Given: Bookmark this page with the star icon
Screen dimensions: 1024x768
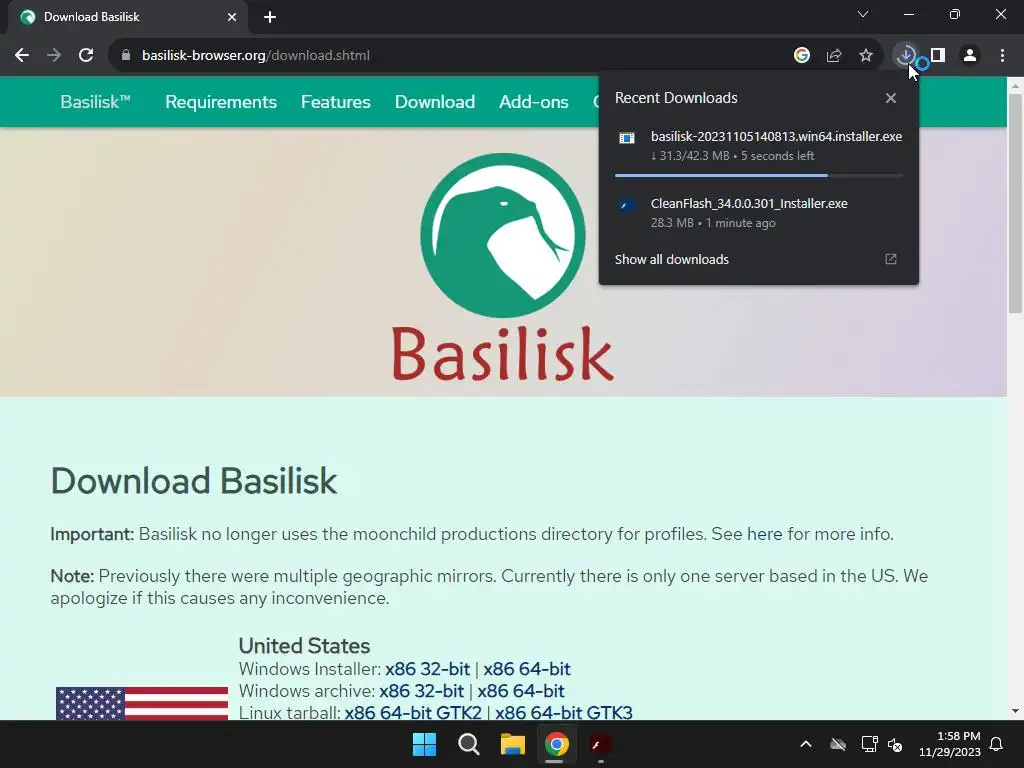Looking at the screenshot, I should click(x=866, y=56).
